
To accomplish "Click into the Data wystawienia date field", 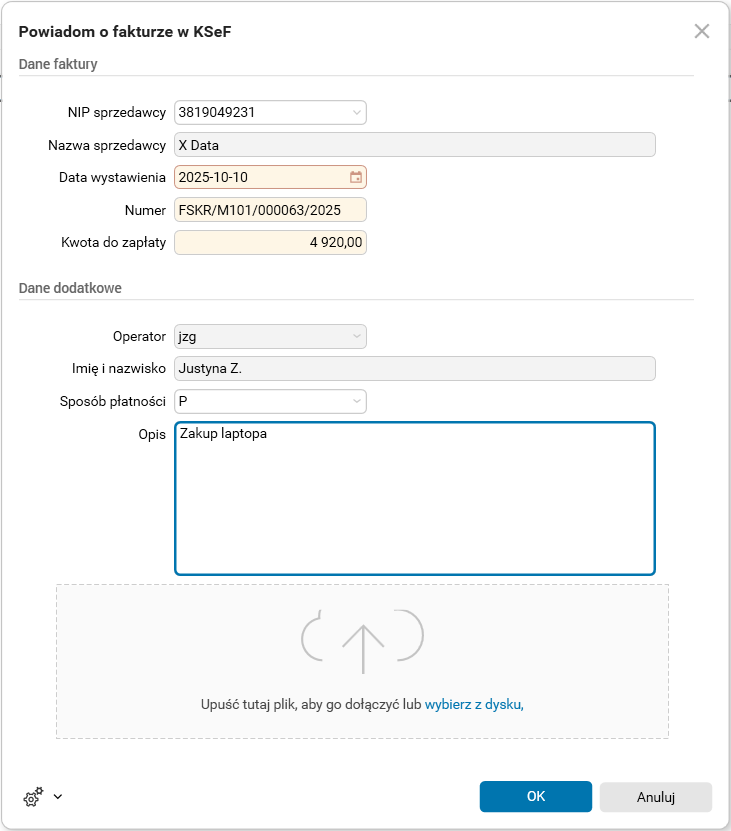I will 258,177.
